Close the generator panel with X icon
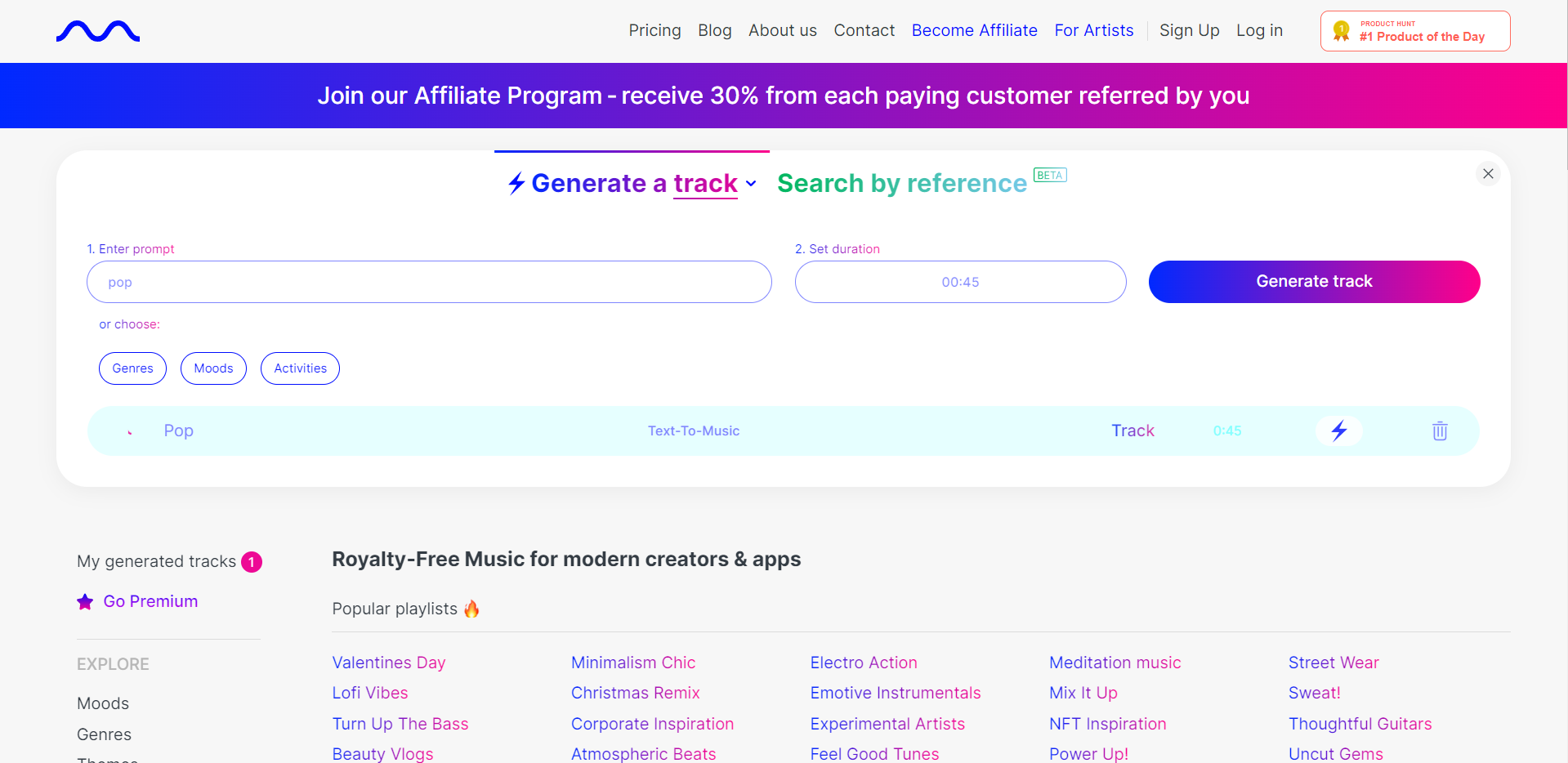 [x=1488, y=173]
